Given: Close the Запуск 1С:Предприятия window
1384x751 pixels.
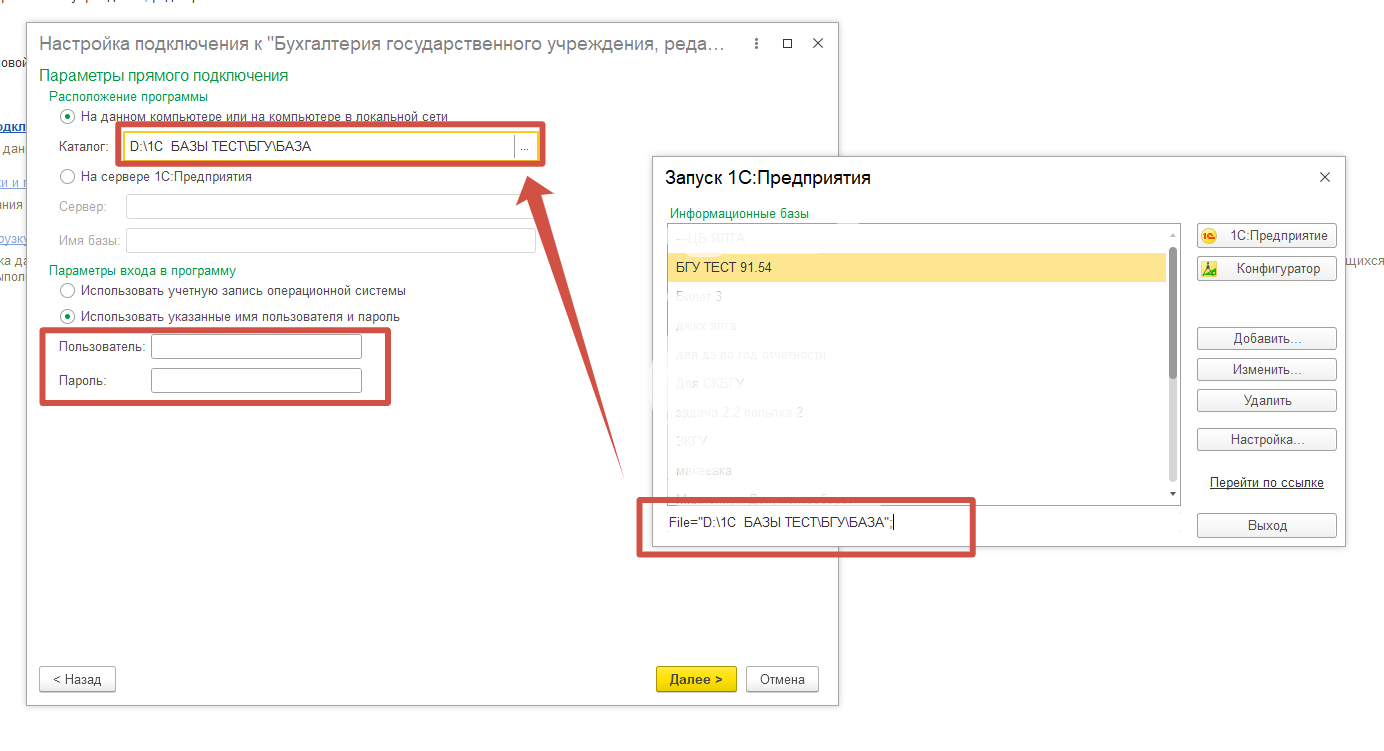Looking at the screenshot, I should coord(1325,177).
